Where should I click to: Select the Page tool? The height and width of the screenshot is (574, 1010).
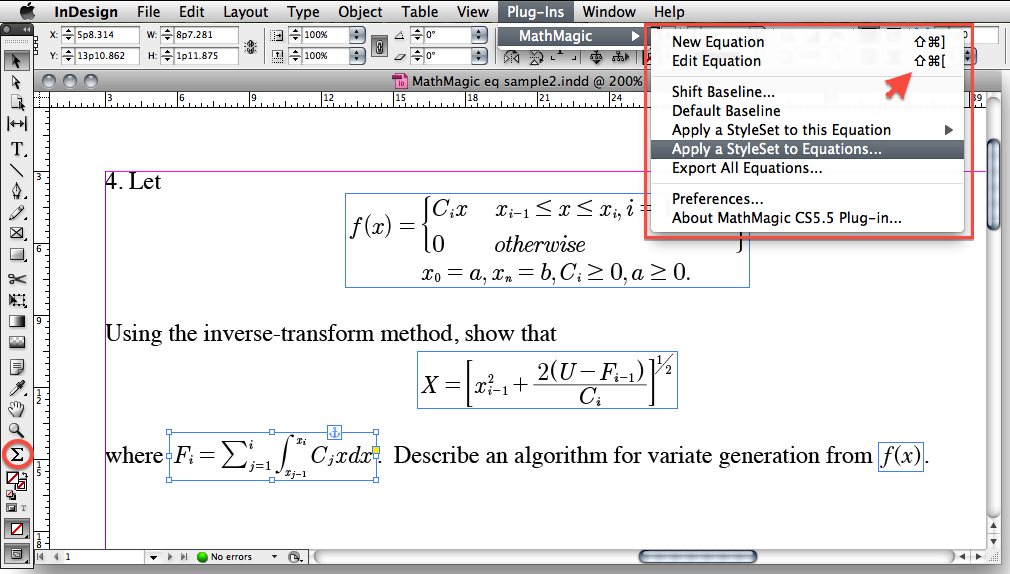(x=17, y=102)
